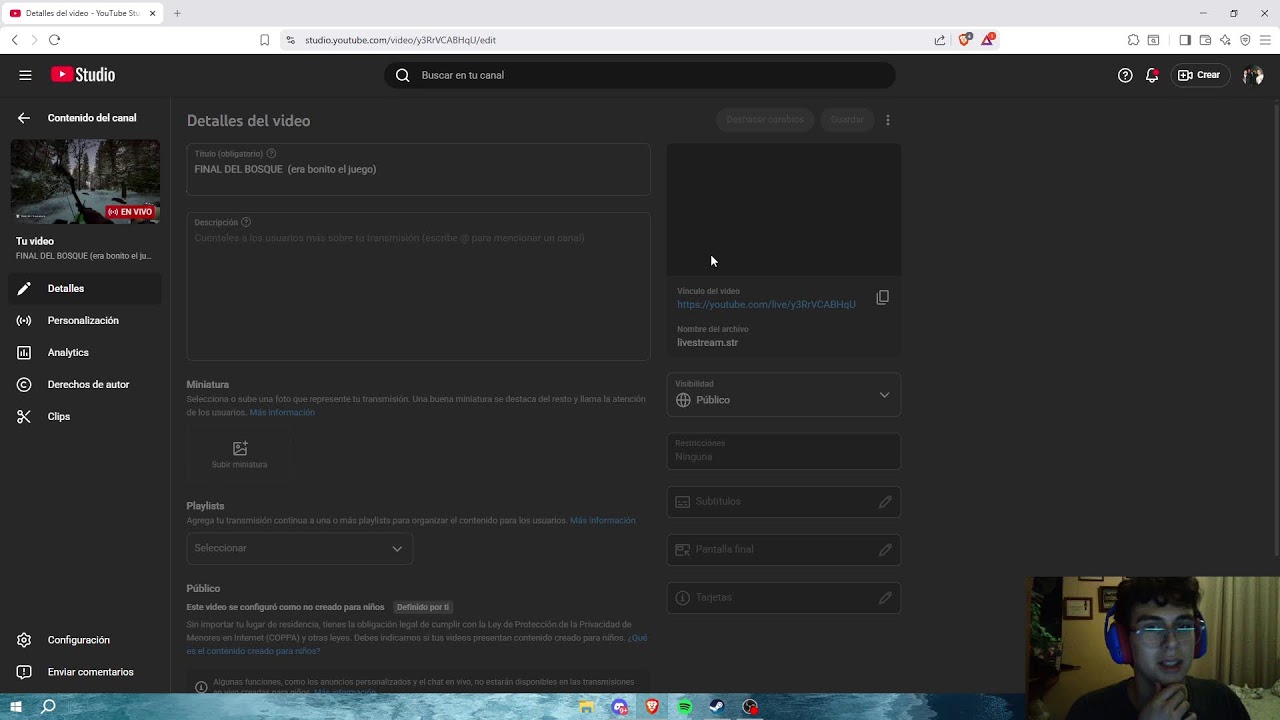Open the YouTube Studio hamburger menu
Screen dimensions: 1280x720
point(25,75)
